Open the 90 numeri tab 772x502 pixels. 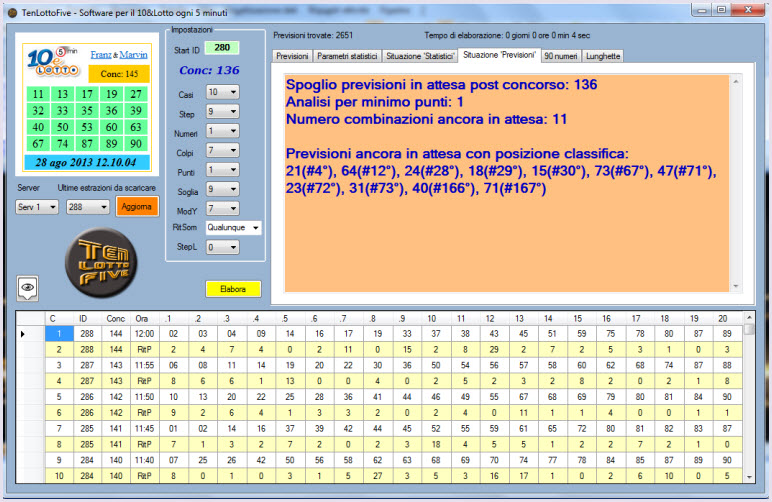(561, 56)
